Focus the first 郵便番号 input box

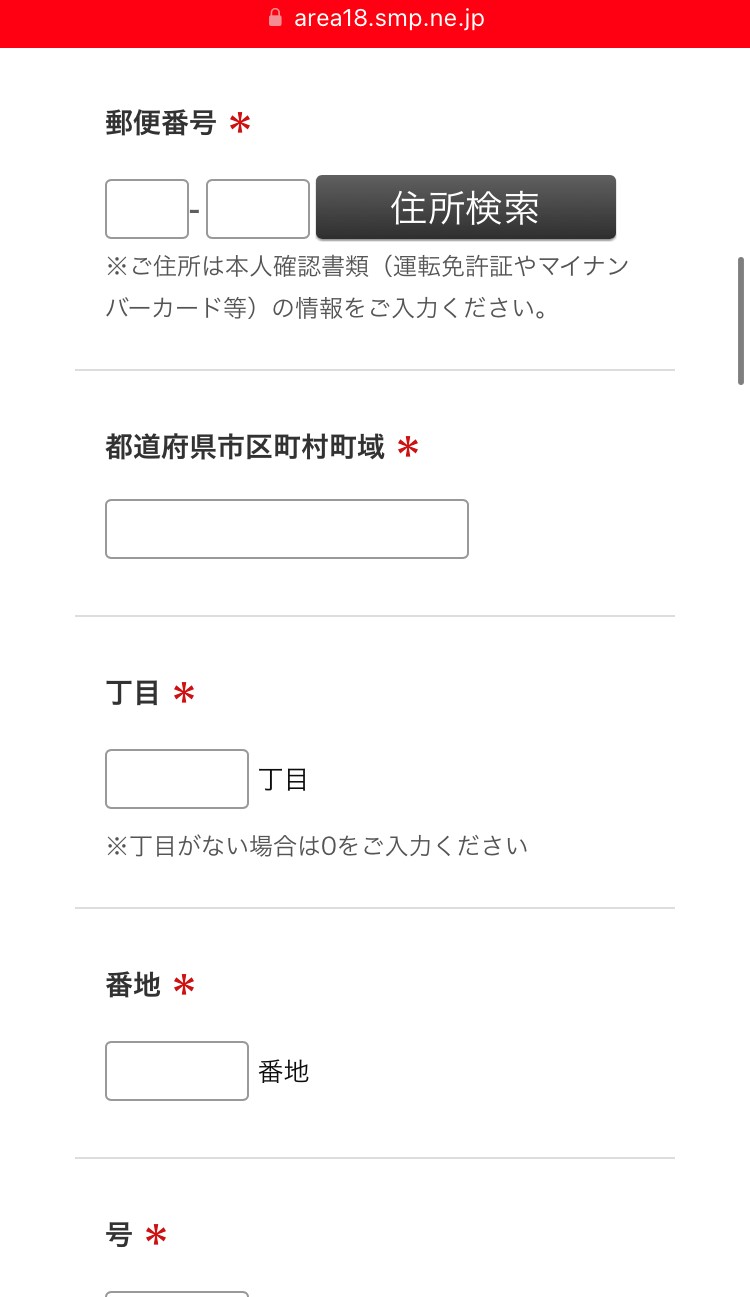(x=147, y=209)
